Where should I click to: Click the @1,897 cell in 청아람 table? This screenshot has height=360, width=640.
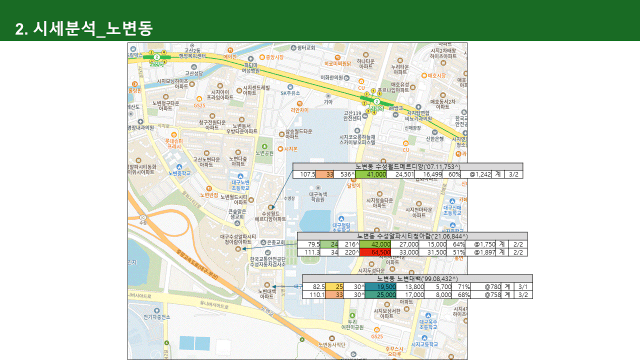click(483, 253)
